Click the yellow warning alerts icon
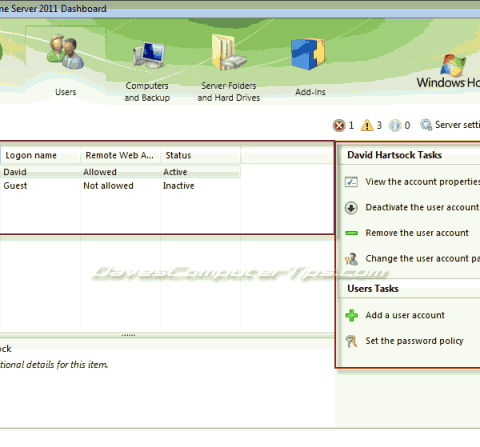This screenshot has height=447, width=480. [x=367, y=125]
